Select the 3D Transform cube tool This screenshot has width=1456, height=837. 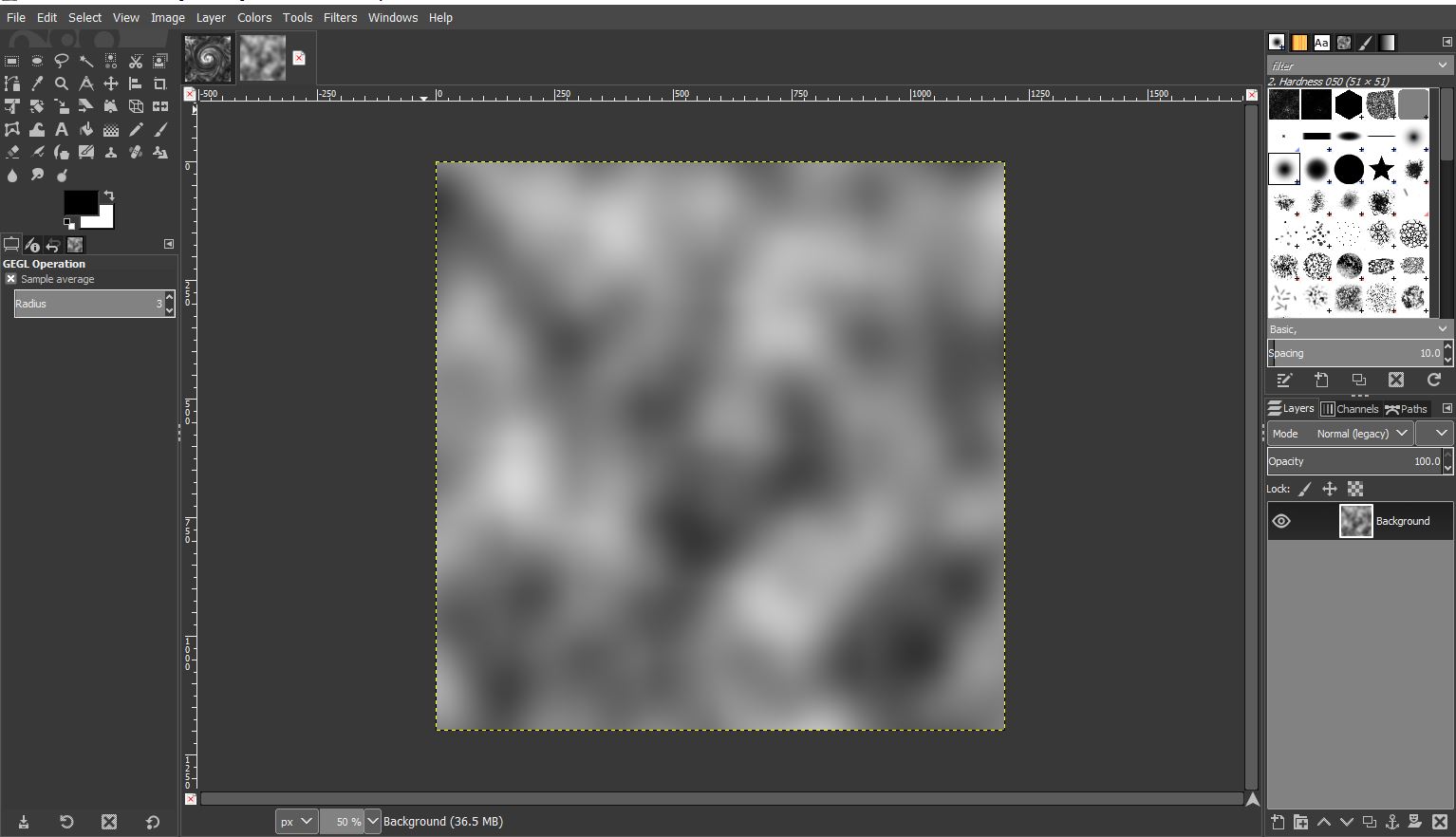pos(136,106)
